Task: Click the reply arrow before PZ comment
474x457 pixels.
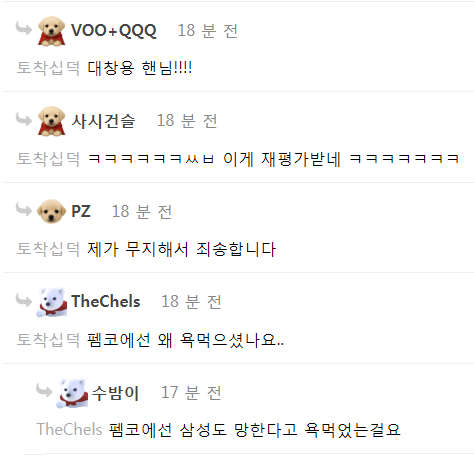Action: (x=24, y=209)
